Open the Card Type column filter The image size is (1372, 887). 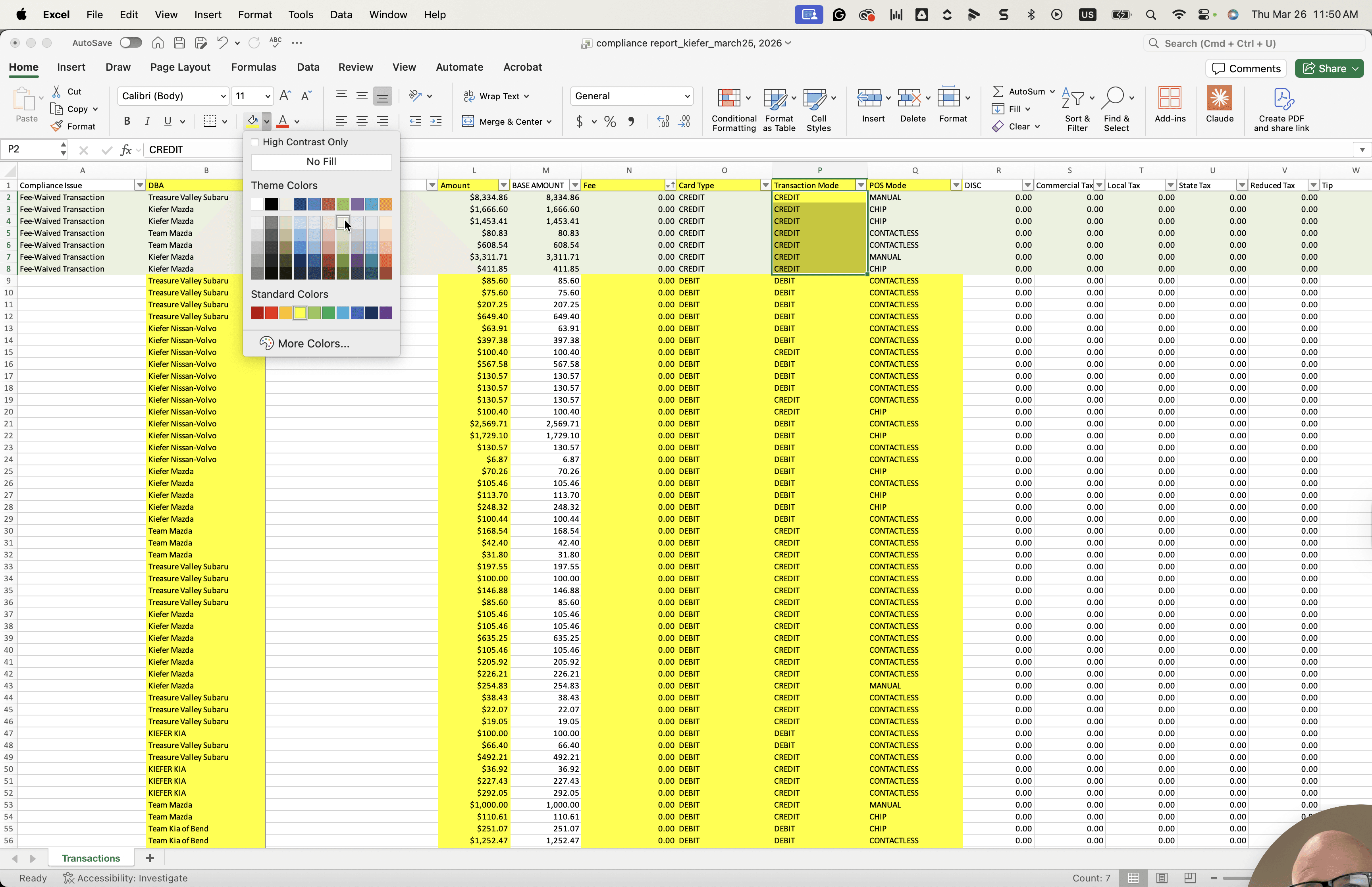point(765,185)
